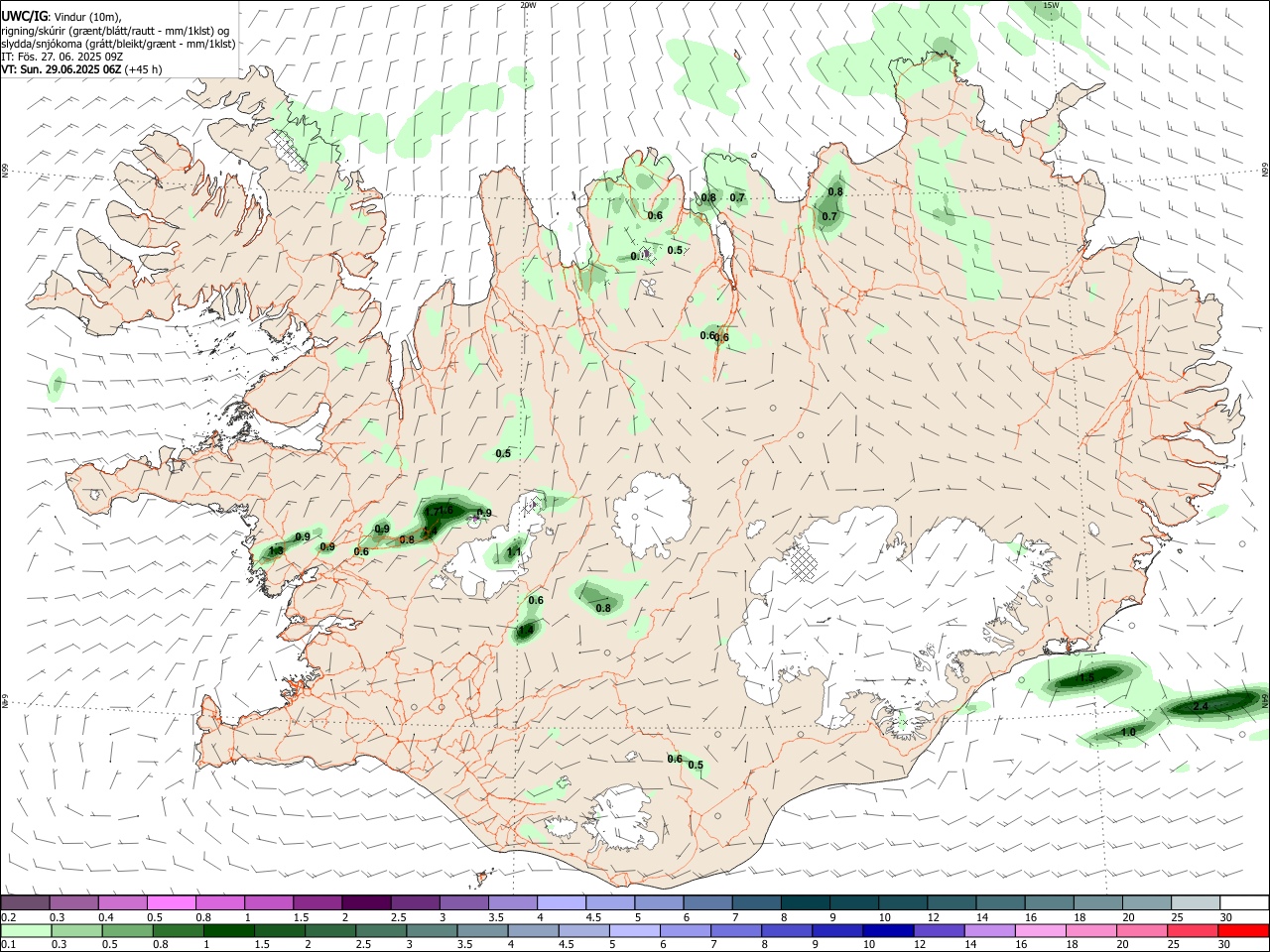This screenshot has height=952, width=1270.
Task: Choose the bright magenta 0.5 swatch in top snow legend
Action: [x=172, y=902]
